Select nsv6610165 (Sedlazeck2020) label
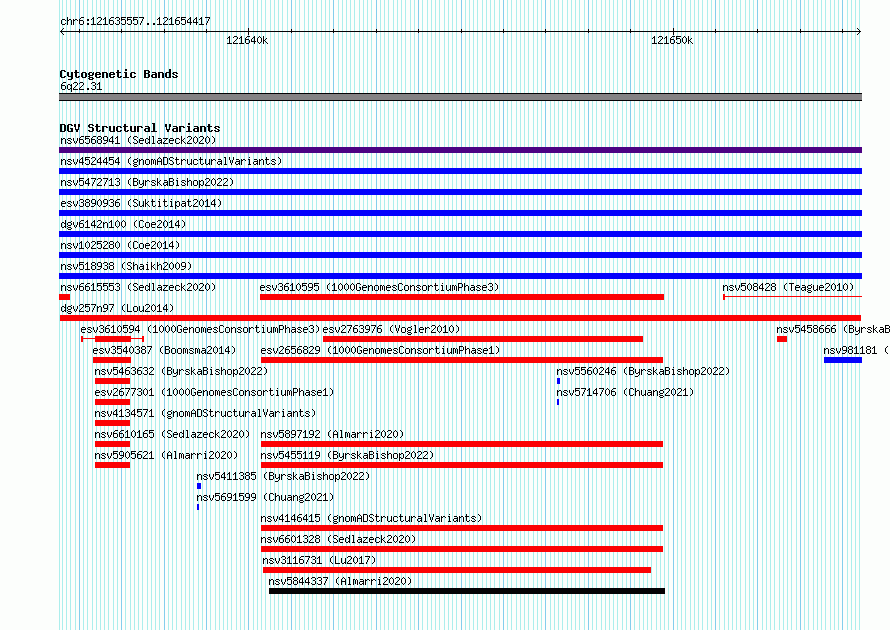The image size is (890, 630). [x=172, y=434]
